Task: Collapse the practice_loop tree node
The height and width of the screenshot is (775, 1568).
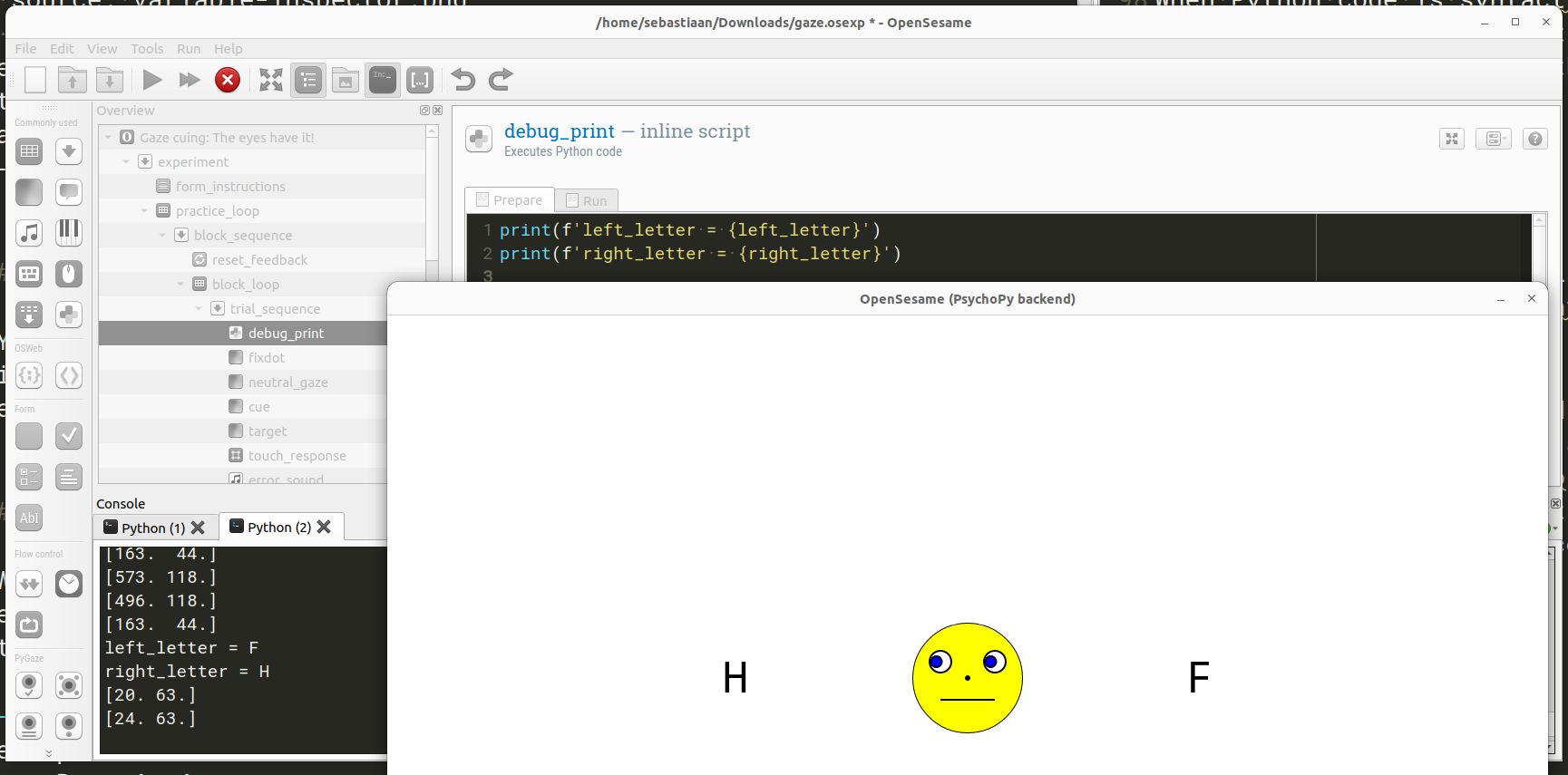Action: pyautogui.click(x=144, y=211)
